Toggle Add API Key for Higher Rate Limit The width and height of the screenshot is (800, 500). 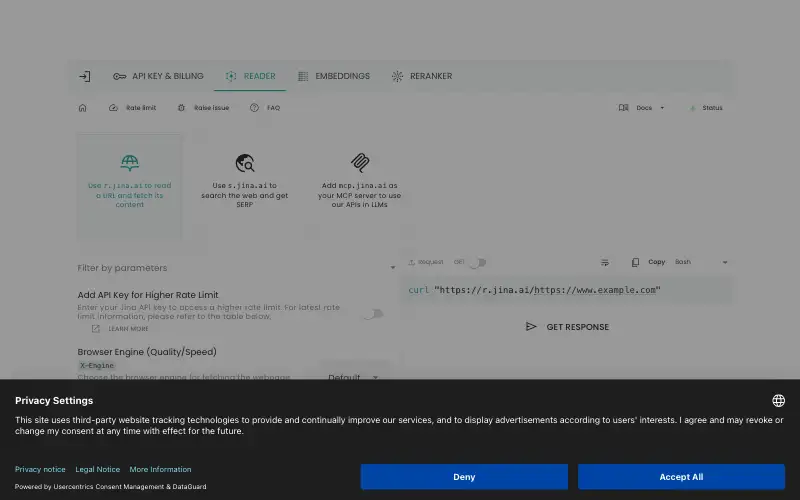[x=373, y=314]
